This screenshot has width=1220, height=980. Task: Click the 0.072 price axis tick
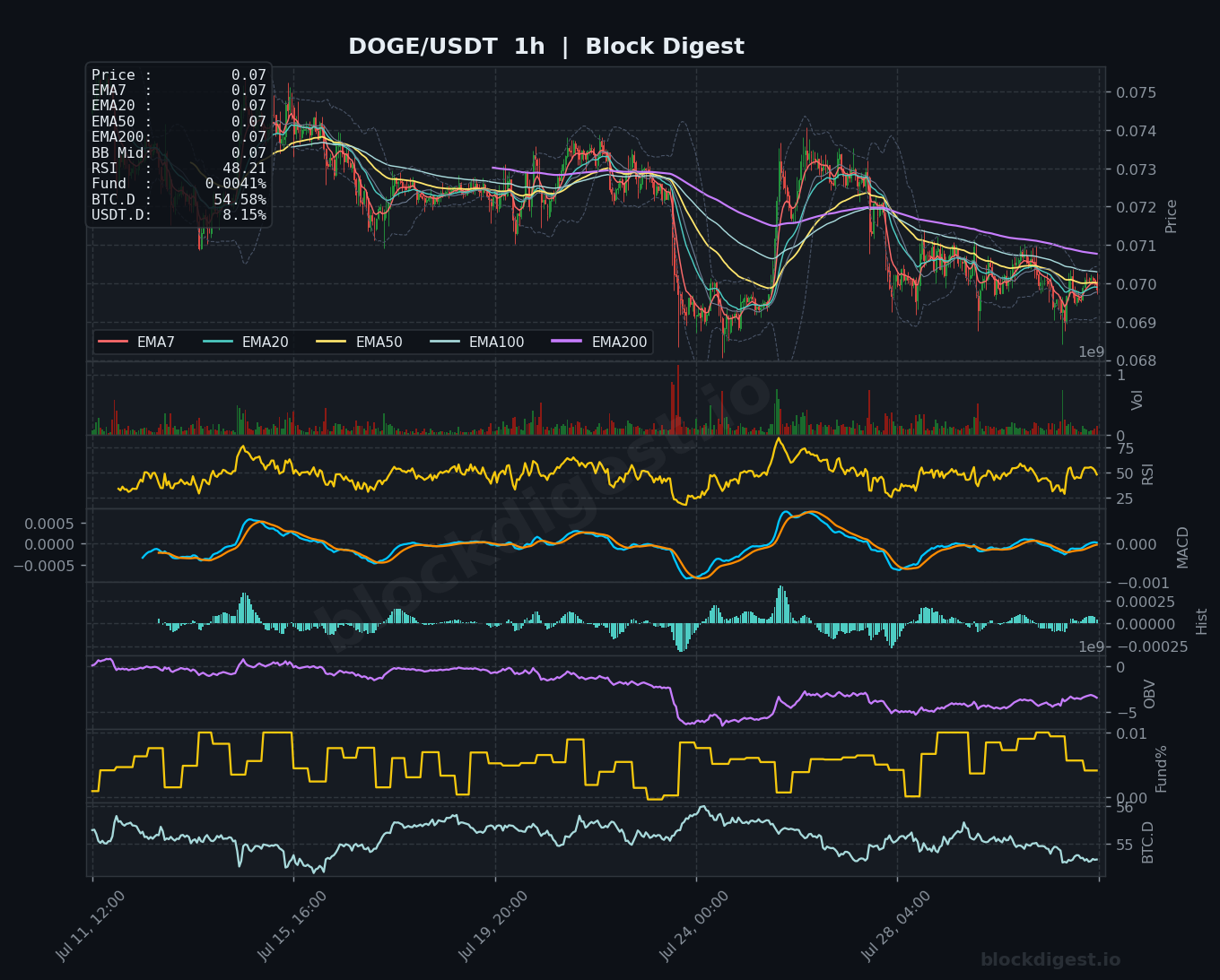(1137, 207)
